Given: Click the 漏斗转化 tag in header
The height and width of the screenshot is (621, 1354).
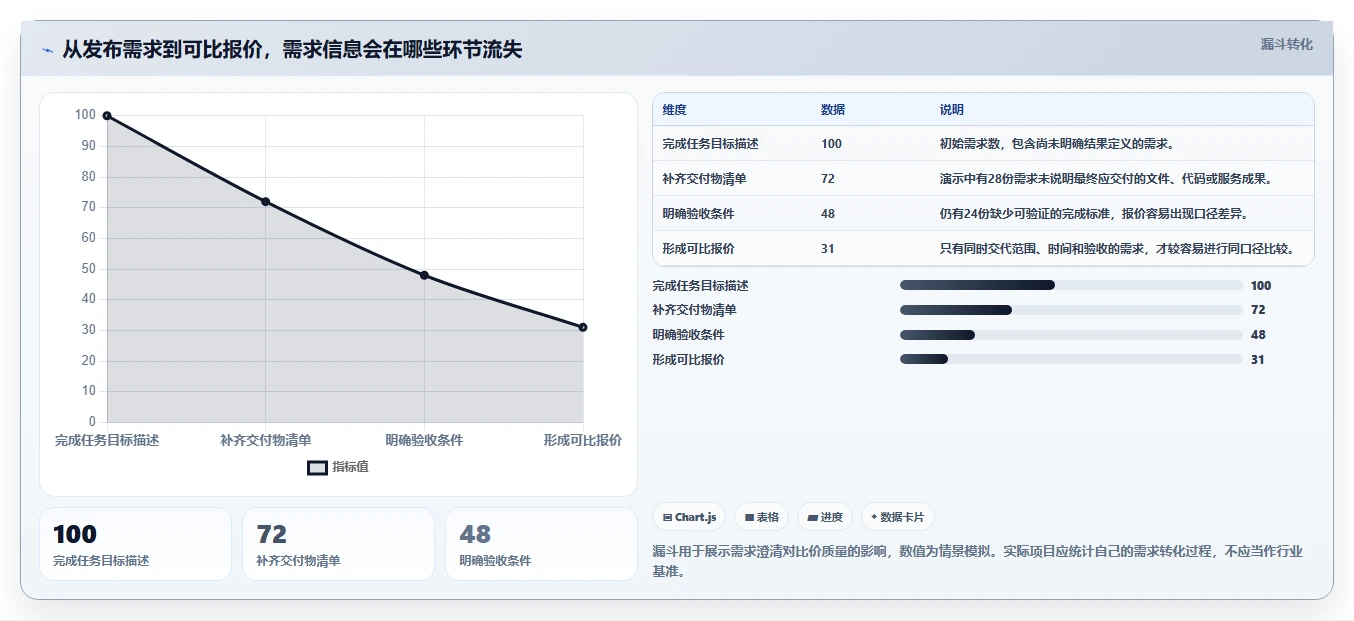Looking at the screenshot, I should pyautogui.click(x=1286, y=44).
